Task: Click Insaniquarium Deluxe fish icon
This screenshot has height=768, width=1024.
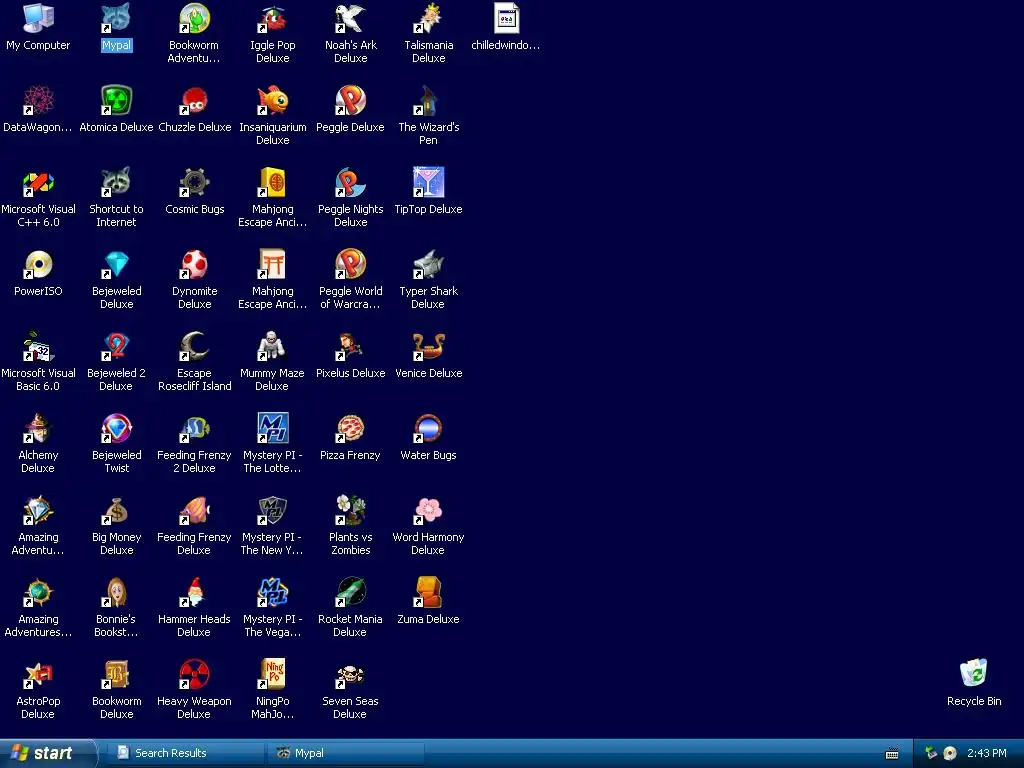Action: tap(272, 101)
